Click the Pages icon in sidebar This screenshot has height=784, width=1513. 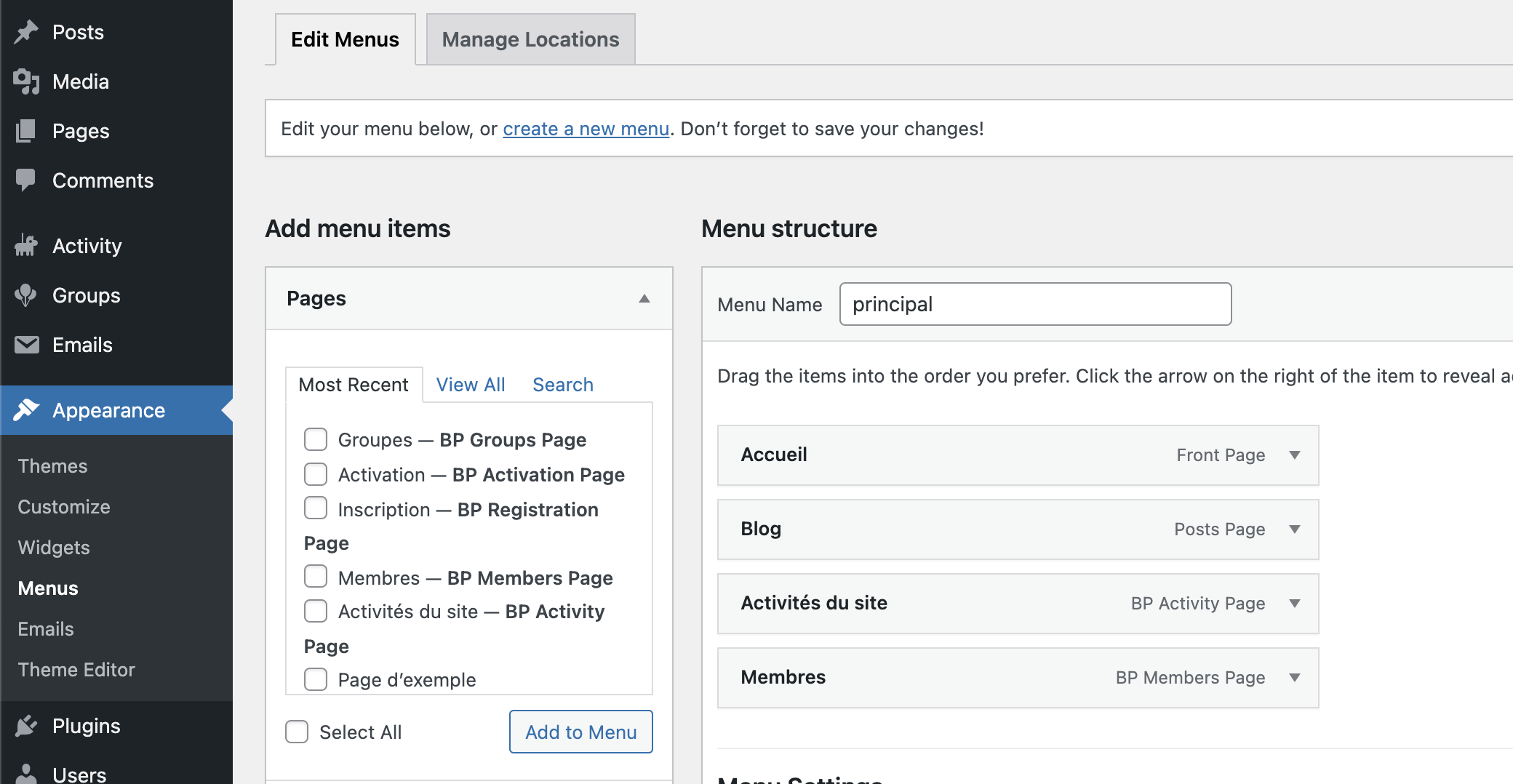[x=26, y=131]
